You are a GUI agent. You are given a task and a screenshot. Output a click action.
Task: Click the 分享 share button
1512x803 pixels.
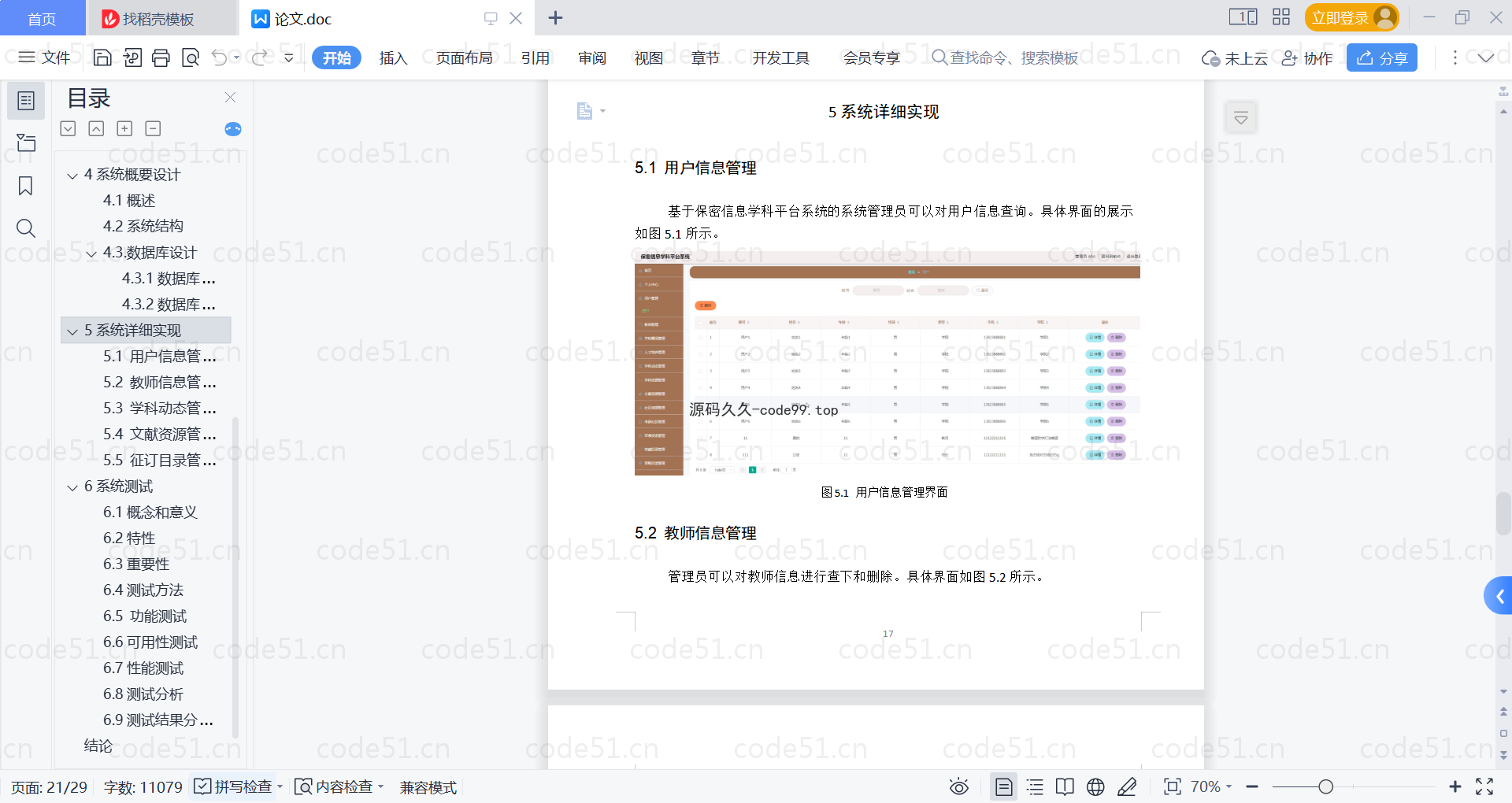[x=1382, y=57]
